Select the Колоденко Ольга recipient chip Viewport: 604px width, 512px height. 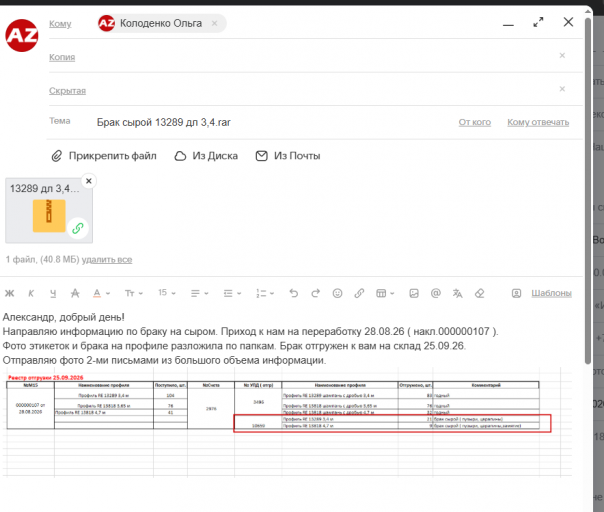coord(161,24)
